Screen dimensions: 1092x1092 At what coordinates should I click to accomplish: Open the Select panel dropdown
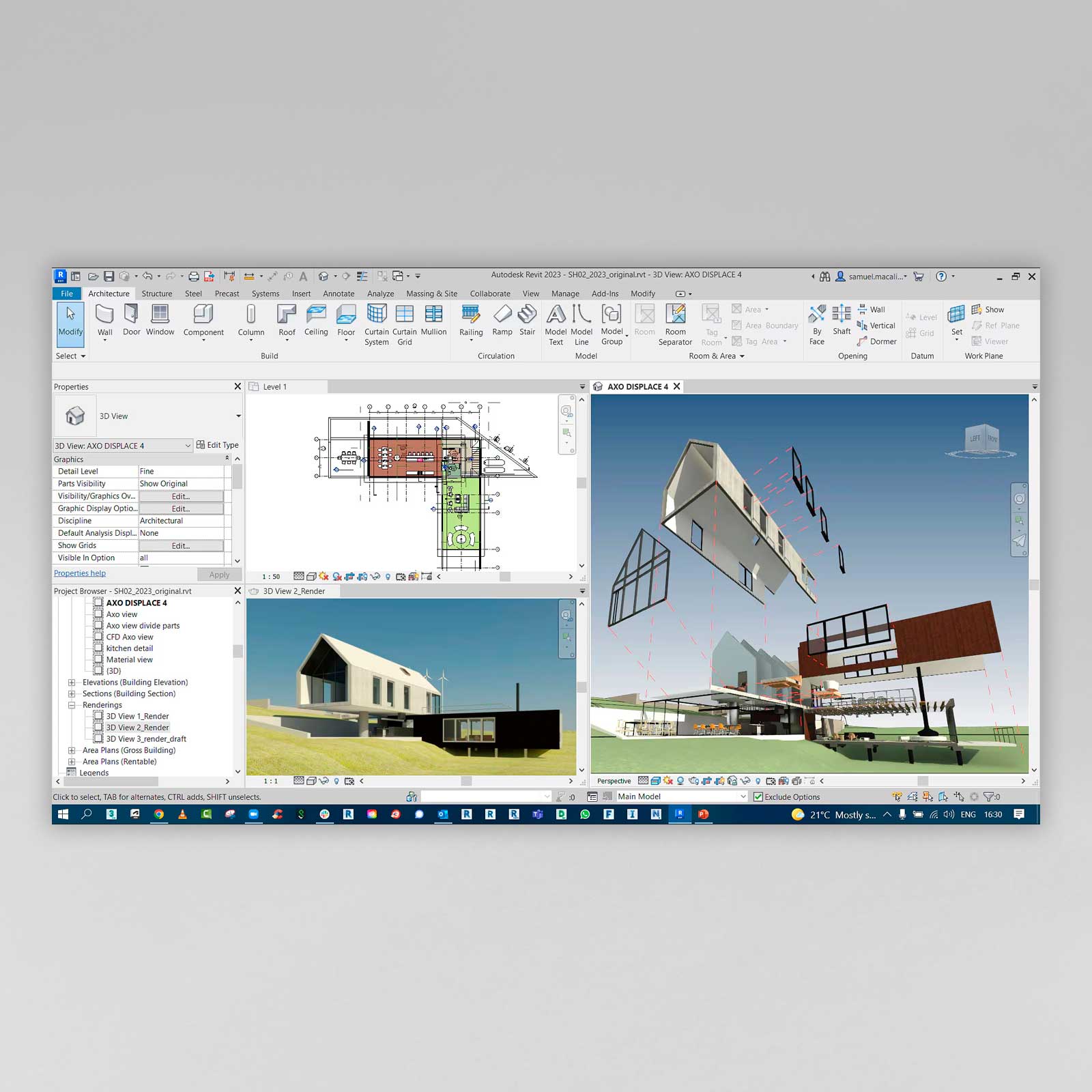tap(70, 356)
